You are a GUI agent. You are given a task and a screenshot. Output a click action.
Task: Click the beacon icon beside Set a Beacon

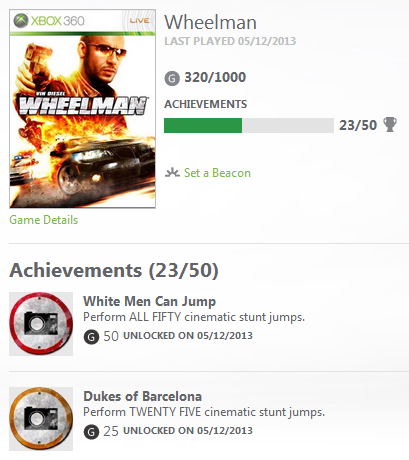(172, 173)
